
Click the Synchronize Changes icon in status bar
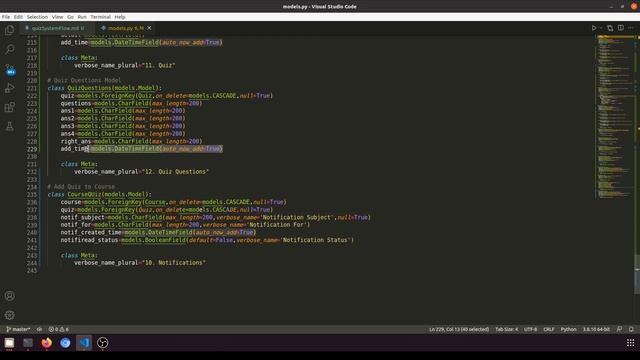39,329
